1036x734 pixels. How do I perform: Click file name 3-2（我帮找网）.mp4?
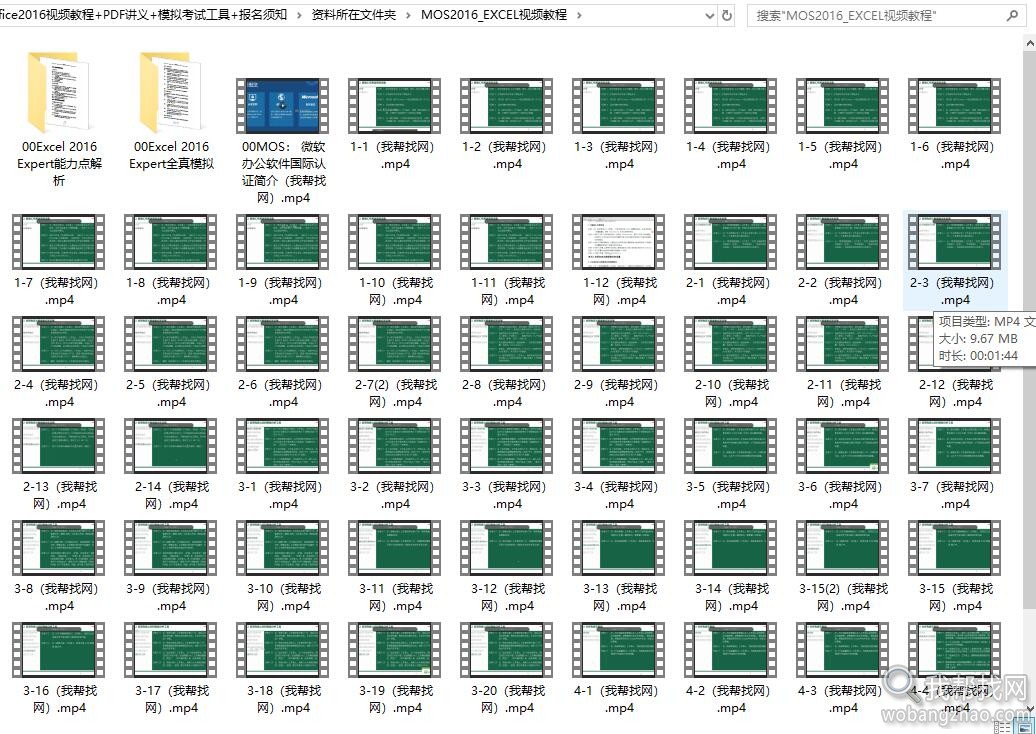click(x=395, y=495)
